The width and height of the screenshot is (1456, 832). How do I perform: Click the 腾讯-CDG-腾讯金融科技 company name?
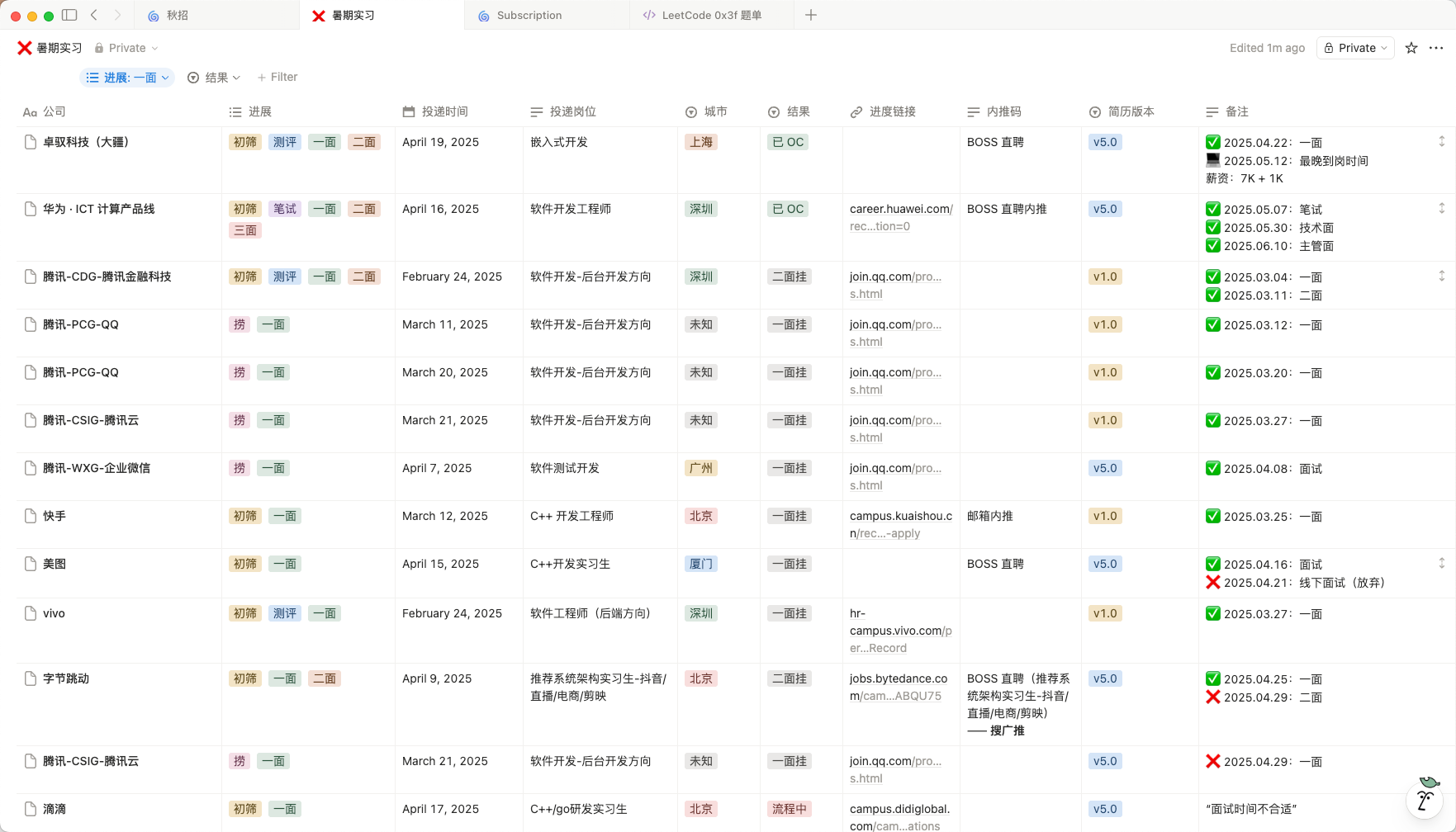coord(107,277)
